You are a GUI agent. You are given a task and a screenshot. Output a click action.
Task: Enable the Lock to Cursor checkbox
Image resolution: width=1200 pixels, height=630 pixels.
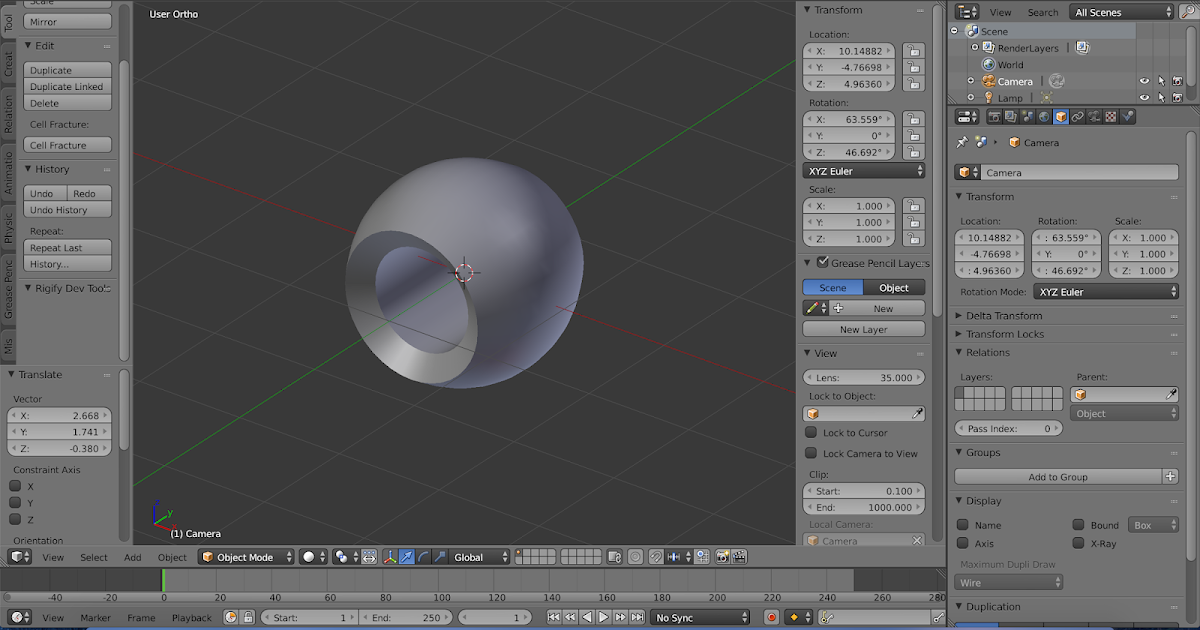[812, 432]
